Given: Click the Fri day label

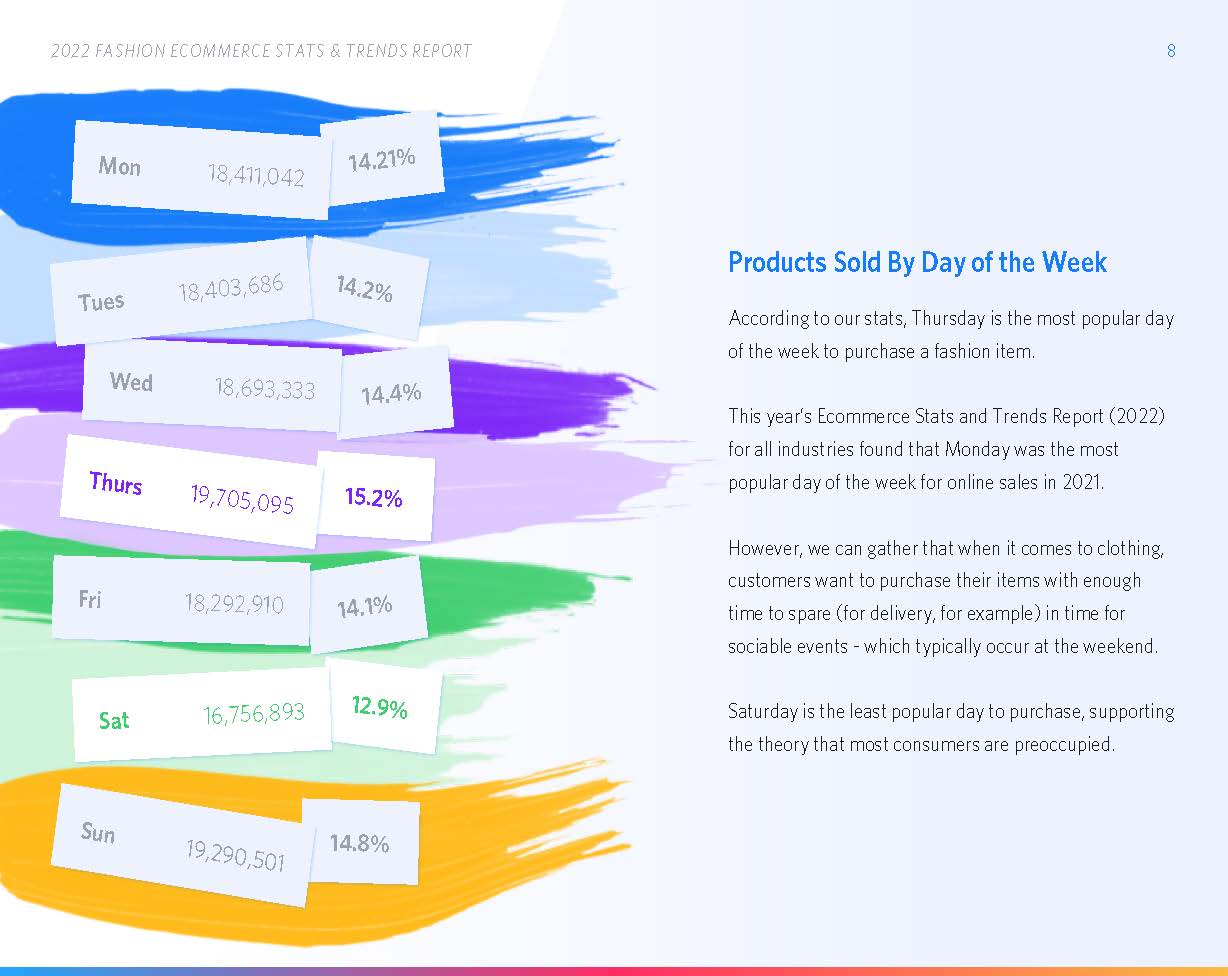Looking at the screenshot, I should click(x=90, y=600).
